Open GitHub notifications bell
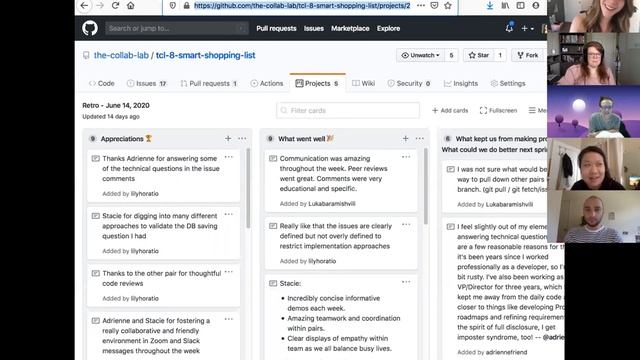This screenshot has height=360, width=640. (509, 28)
